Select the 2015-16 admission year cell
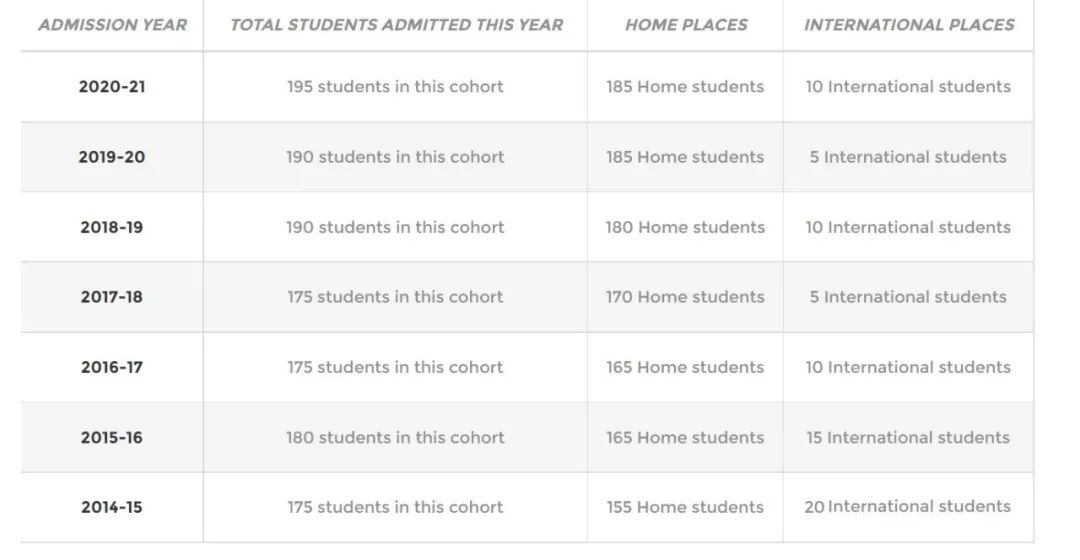This screenshot has width=1080, height=560. (x=112, y=437)
